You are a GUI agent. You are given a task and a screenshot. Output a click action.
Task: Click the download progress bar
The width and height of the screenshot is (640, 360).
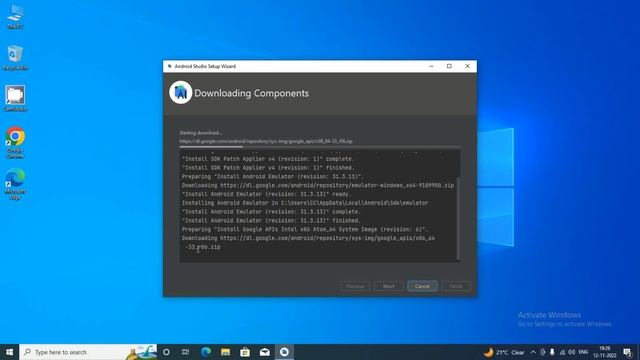pos(320,147)
